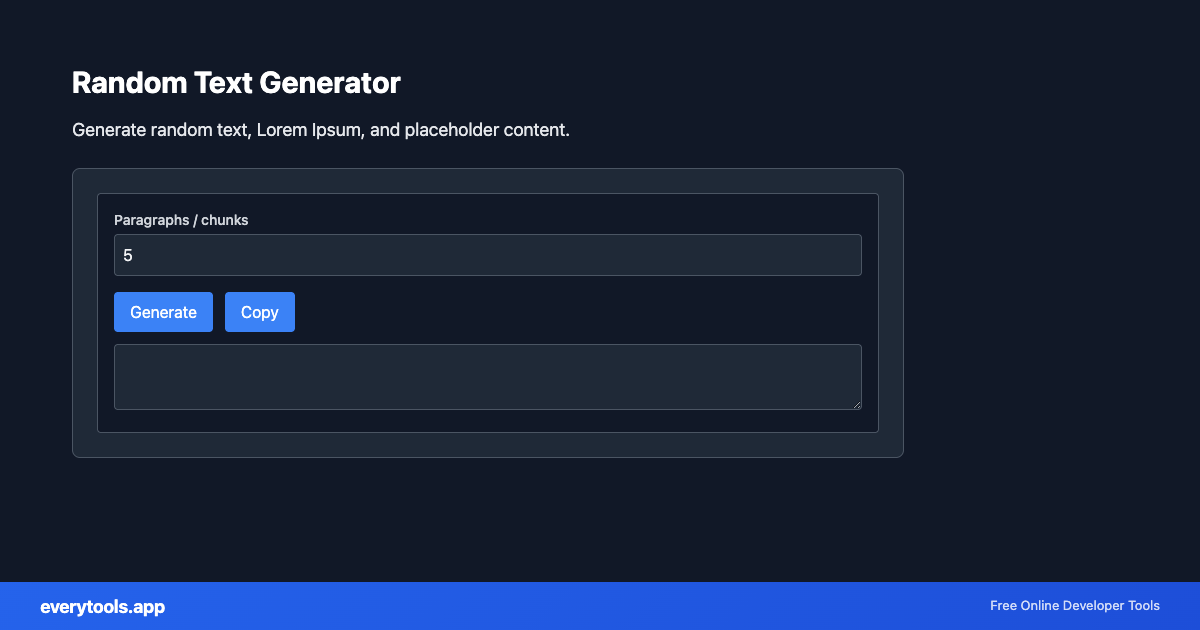Viewport: 1200px width, 630px height.
Task: Click the blue footer bar
Action: click(x=600, y=606)
